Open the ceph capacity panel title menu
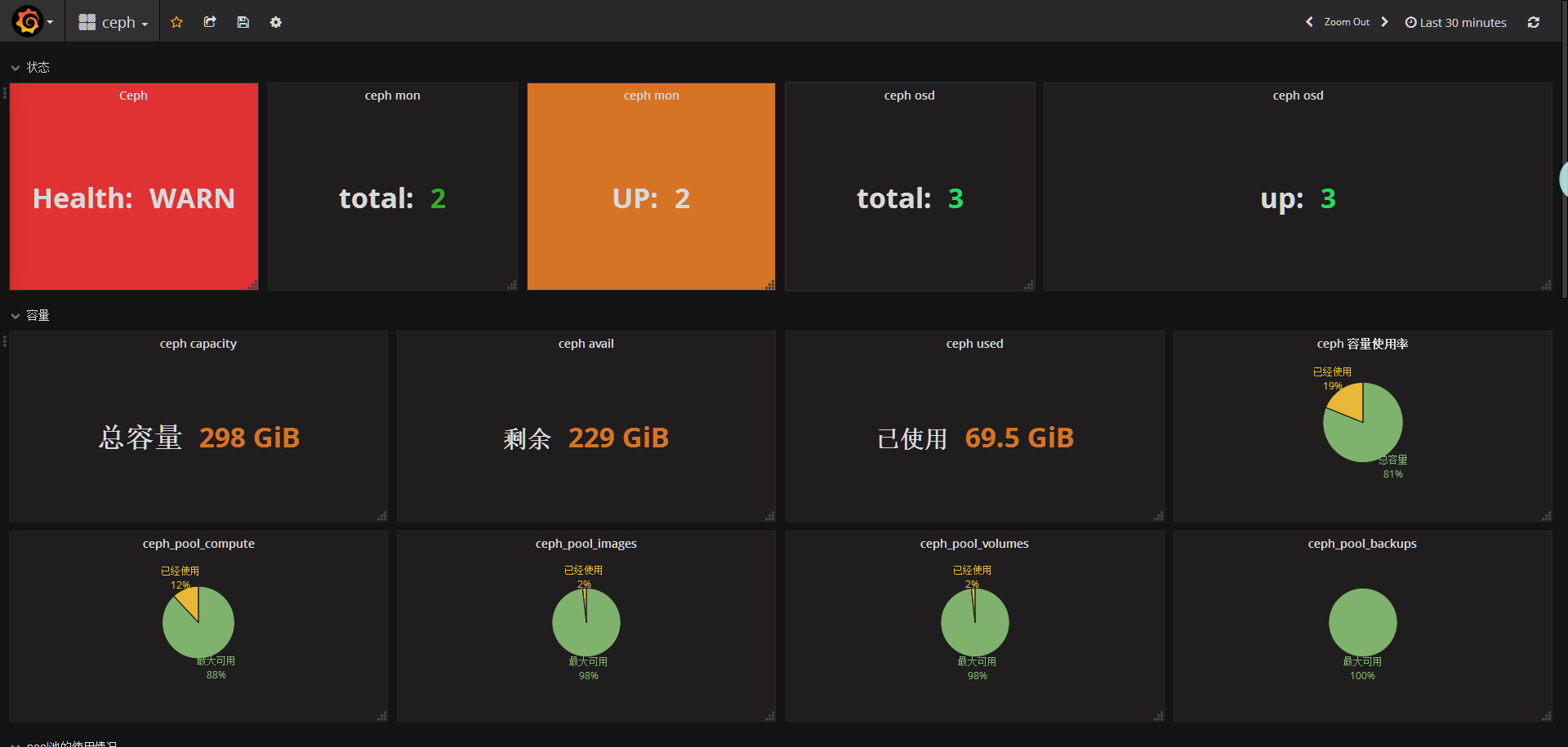The width and height of the screenshot is (1568, 747). 198,344
